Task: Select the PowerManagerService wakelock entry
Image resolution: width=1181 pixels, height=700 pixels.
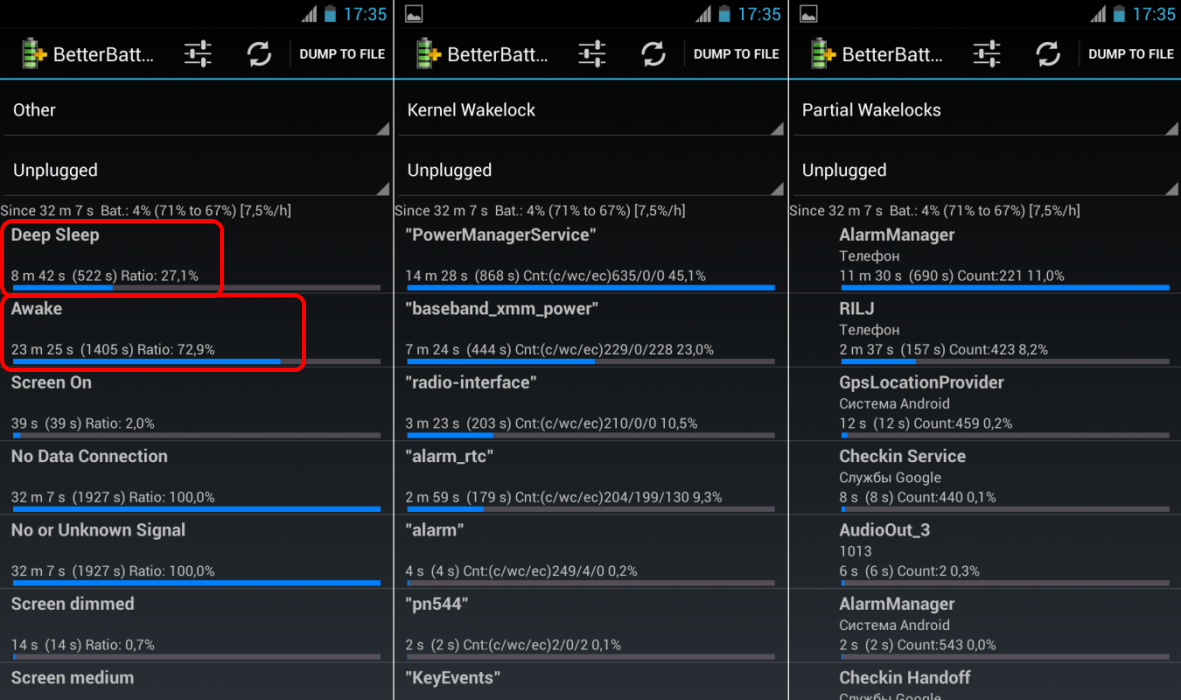Action: pos(590,255)
